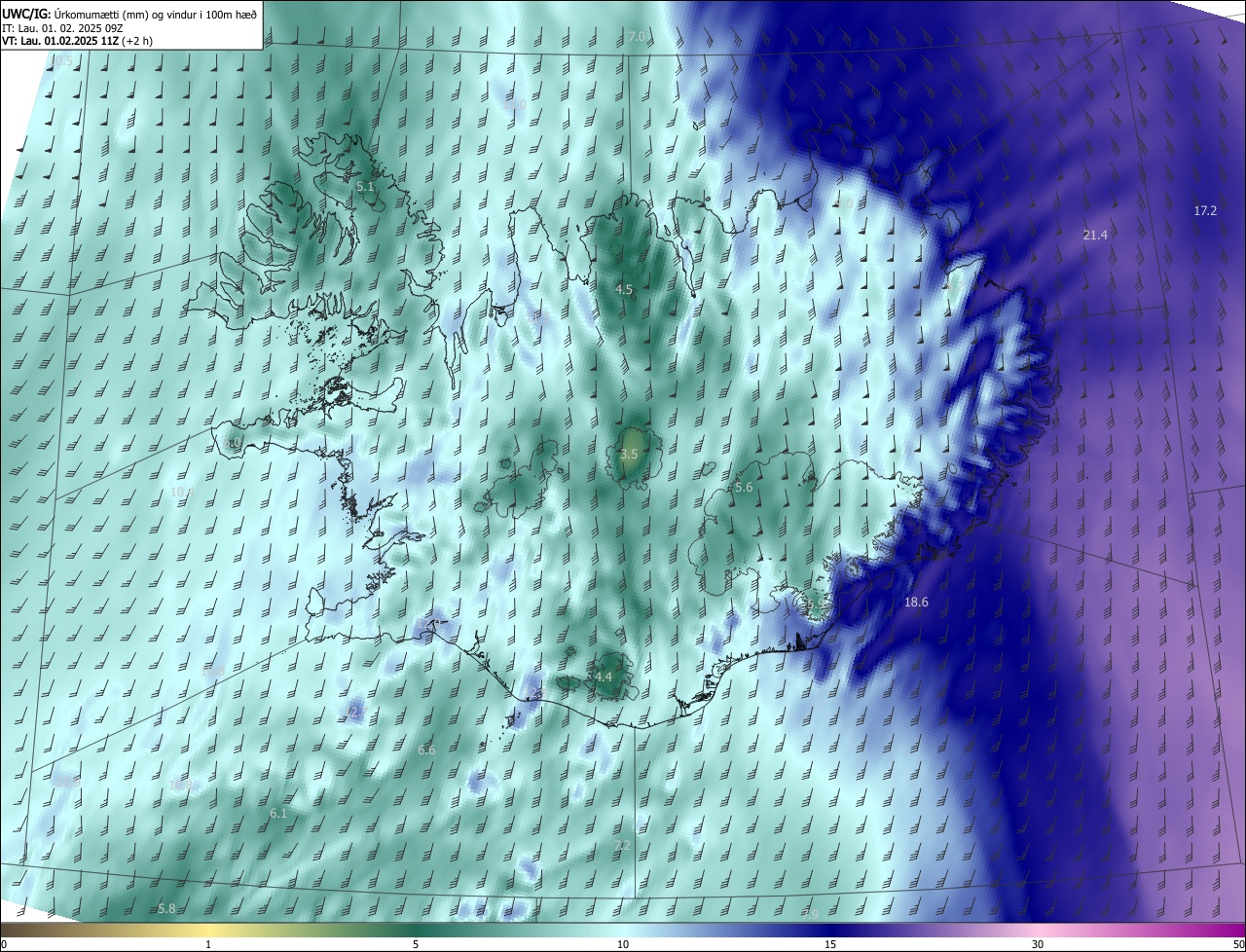
Task: Click the 3.5 value on the Hofsjökull glacier
Action: [x=629, y=455]
